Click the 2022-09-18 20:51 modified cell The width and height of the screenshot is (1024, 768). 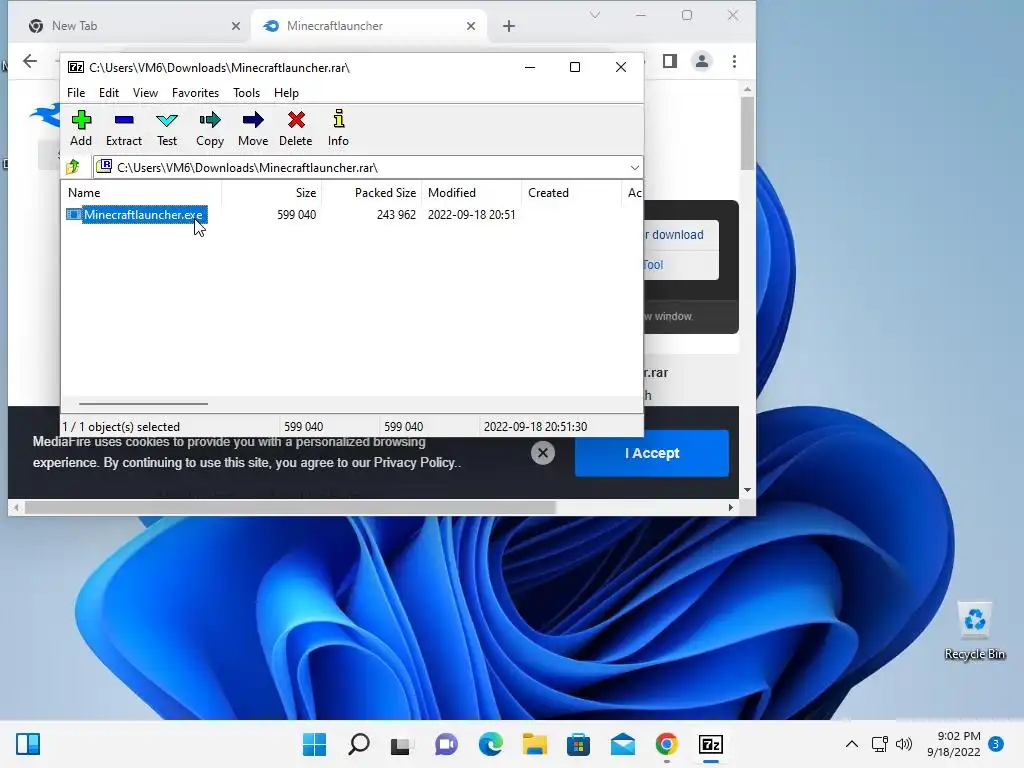[472, 215]
